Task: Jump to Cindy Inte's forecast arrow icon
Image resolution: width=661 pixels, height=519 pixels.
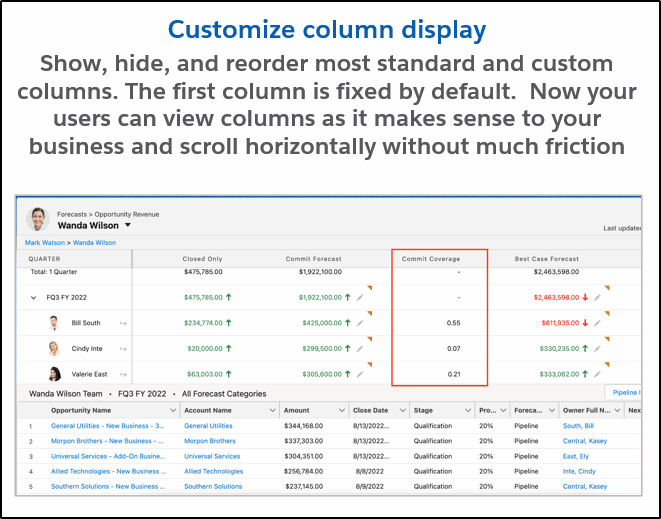Action: 123,349
